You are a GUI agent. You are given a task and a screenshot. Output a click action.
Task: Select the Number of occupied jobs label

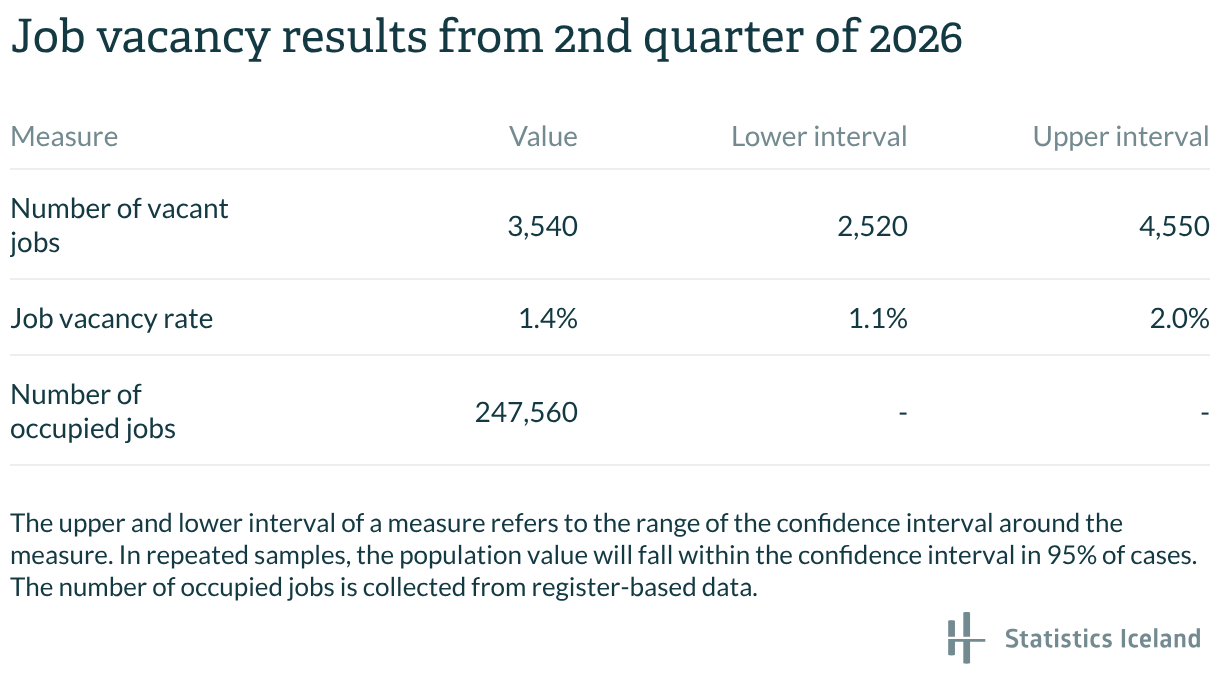click(93, 411)
